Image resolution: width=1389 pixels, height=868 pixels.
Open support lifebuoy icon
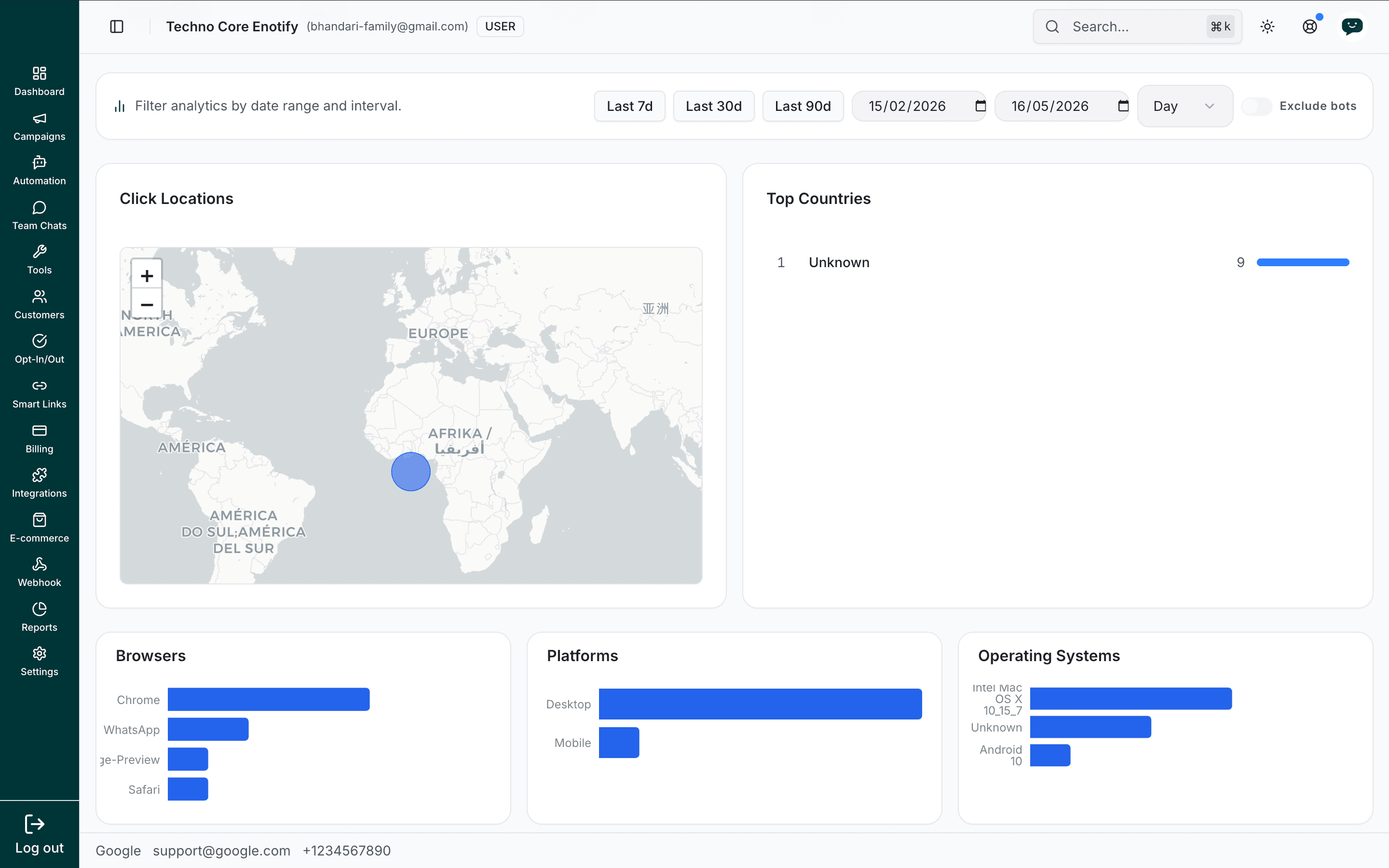(x=1310, y=27)
